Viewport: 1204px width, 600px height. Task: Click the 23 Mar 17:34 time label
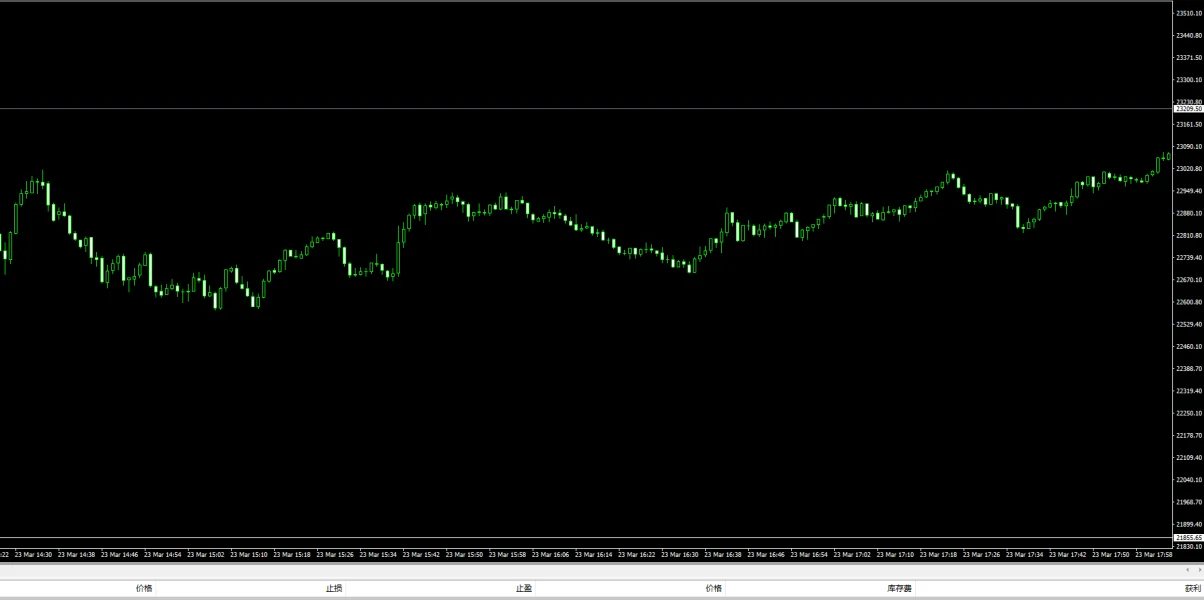coord(1024,554)
